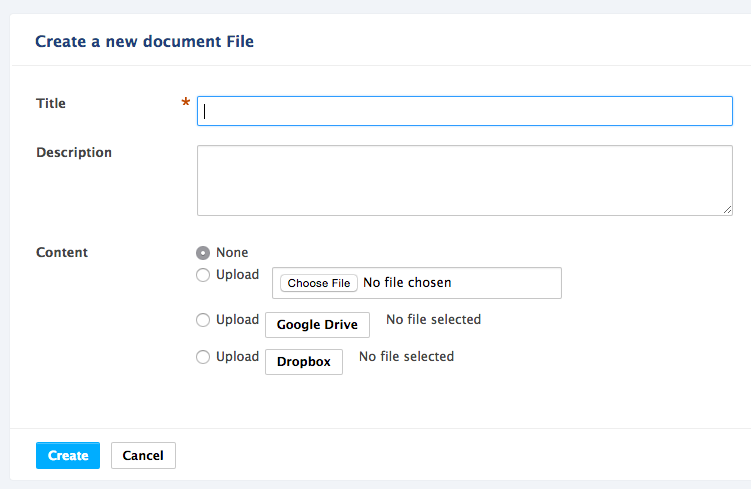This screenshot has width=751, height=489.
Task: Click the red required asterisk
Action: [186, 102]
